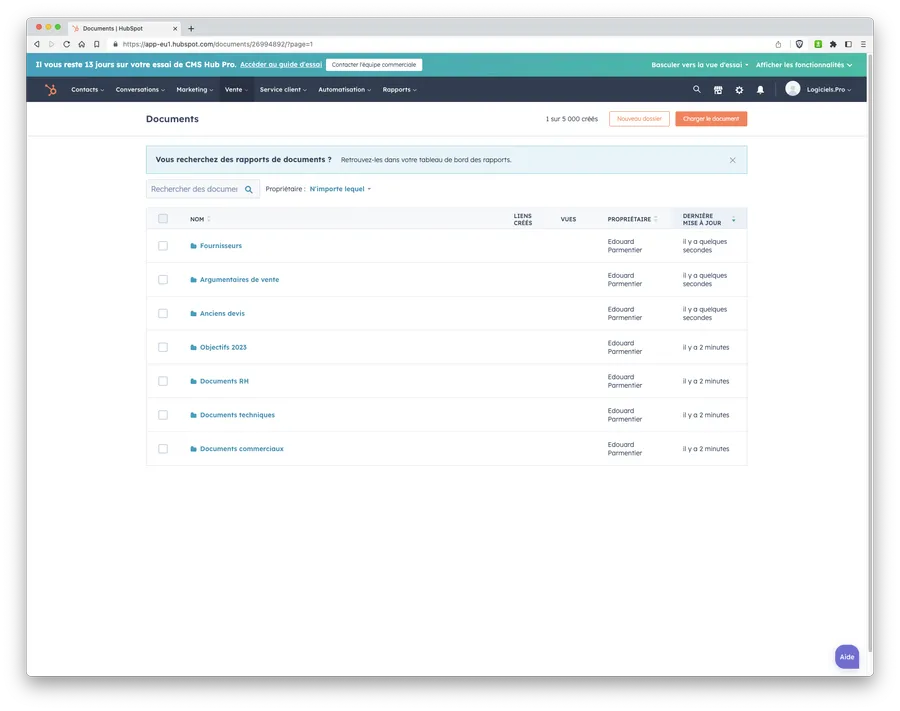Screen dimensions: 900x711
Task: Open the Marketing menu
Action: pos(195,90)
